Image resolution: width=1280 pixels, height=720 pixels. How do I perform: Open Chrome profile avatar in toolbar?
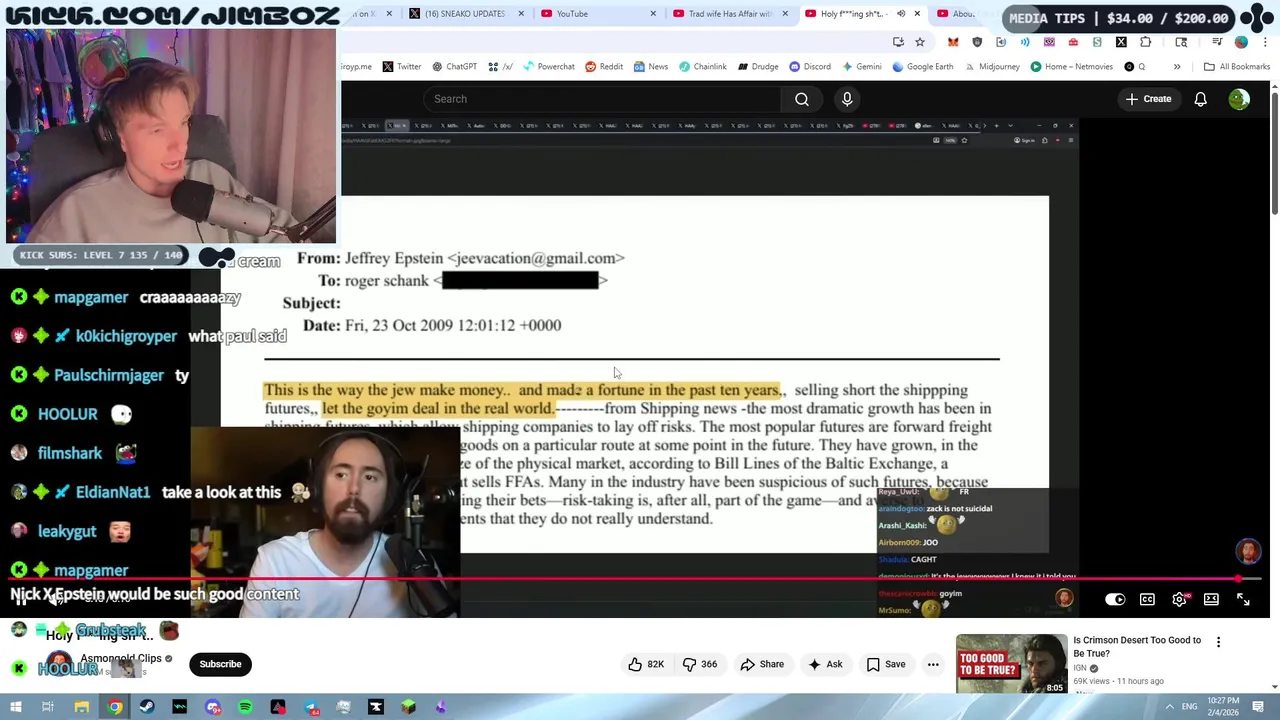(x=1241, y=42)
